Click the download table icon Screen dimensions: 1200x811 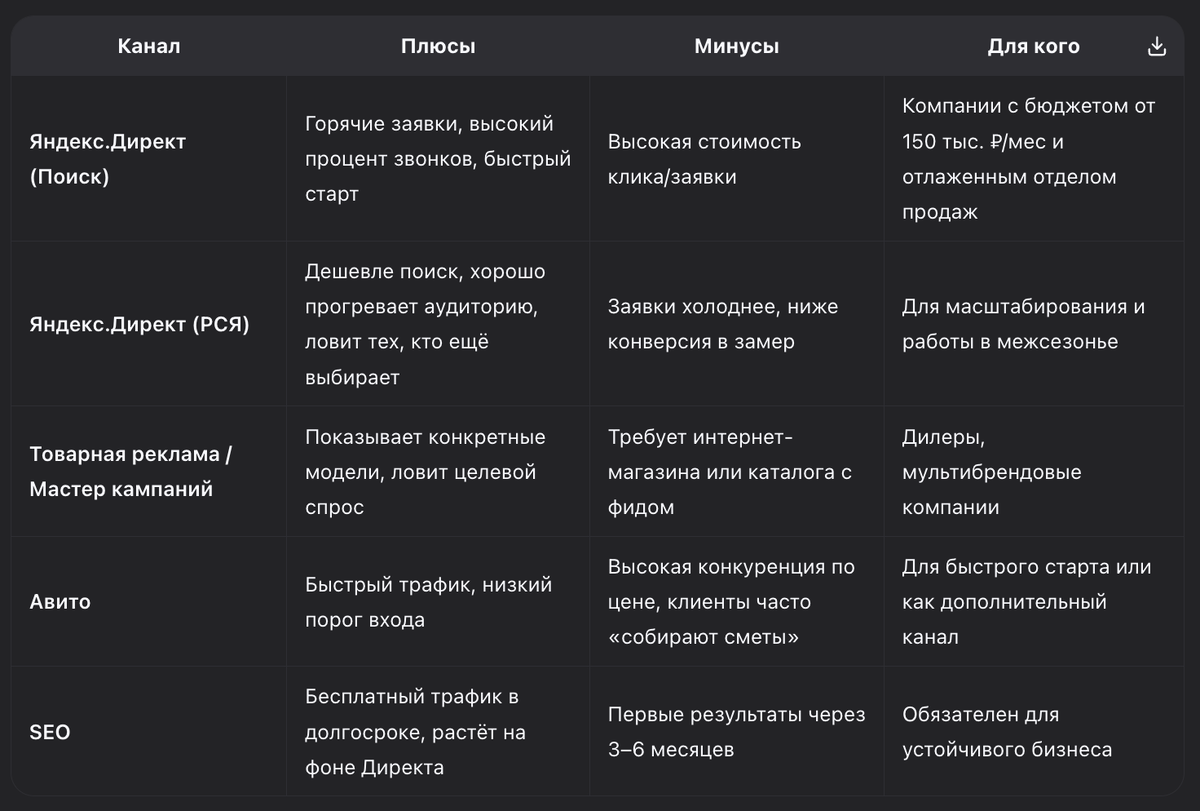(x=1157, y=47)
